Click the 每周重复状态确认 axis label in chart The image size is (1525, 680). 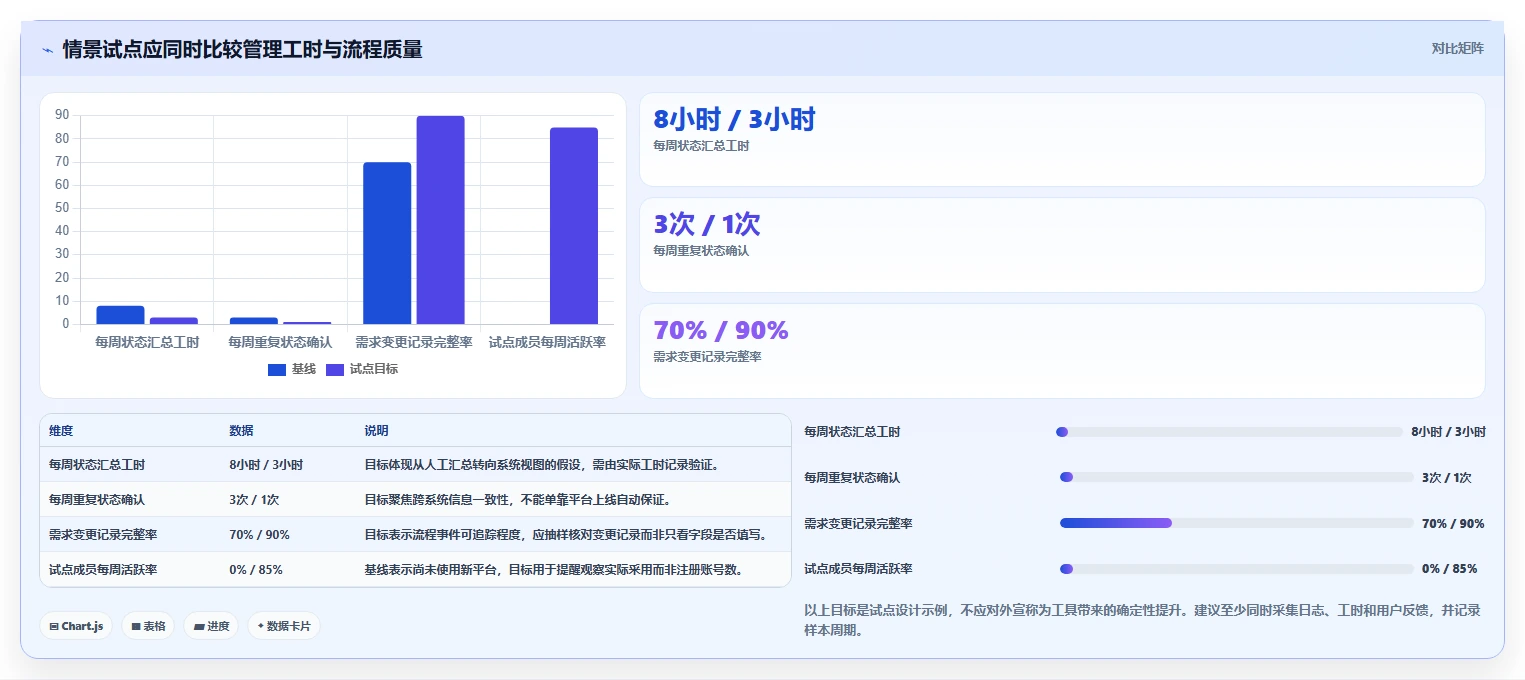point(280,342)
